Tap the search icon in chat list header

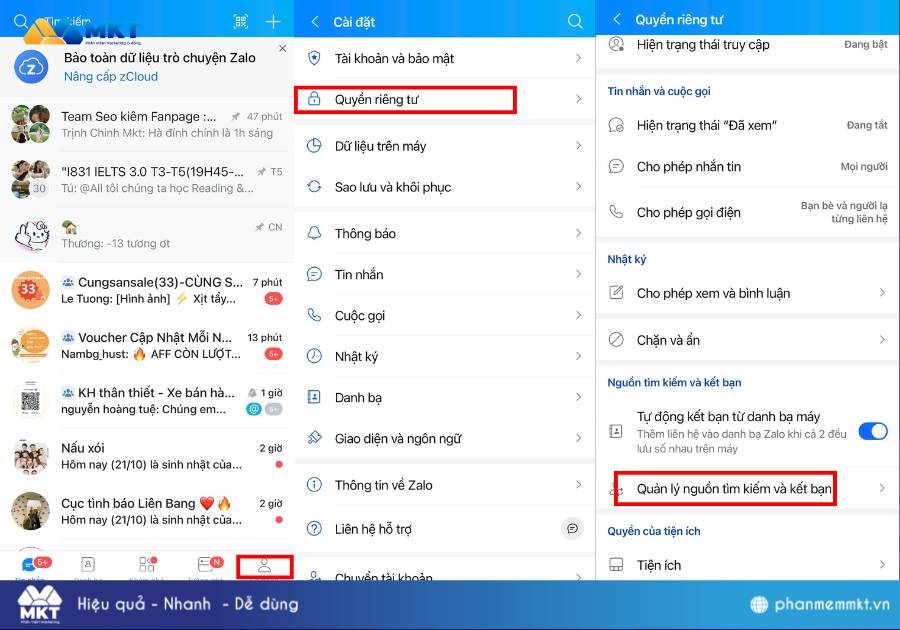21,21
